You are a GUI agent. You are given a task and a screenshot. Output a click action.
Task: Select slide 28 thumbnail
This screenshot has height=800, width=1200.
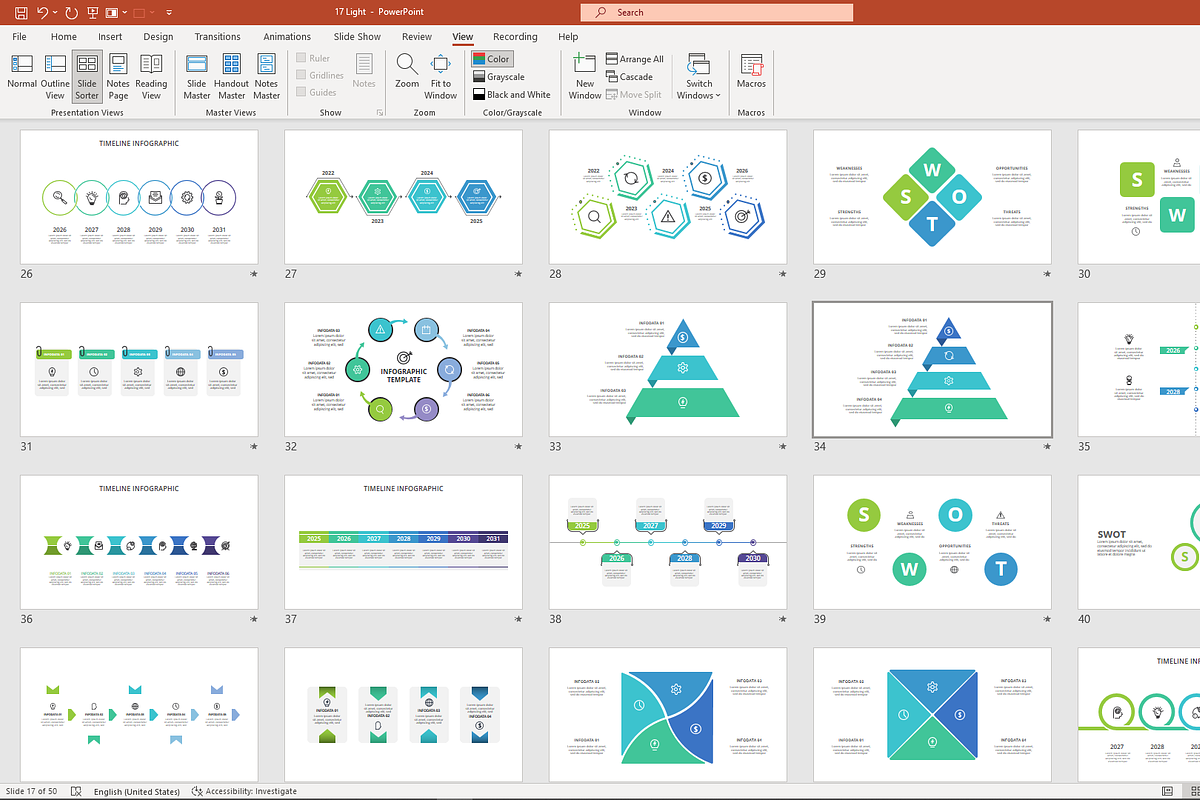click(x=667, y=197)
